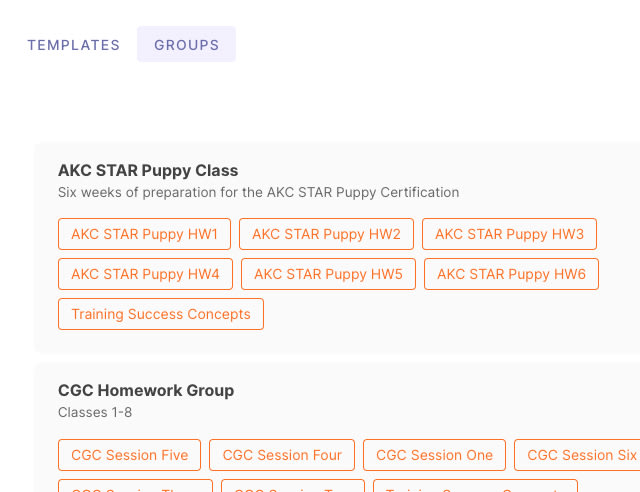Click the AKC STAR Puppy Class heading
This screenshot has height=492, width=640.
click(x=148, y=170)
